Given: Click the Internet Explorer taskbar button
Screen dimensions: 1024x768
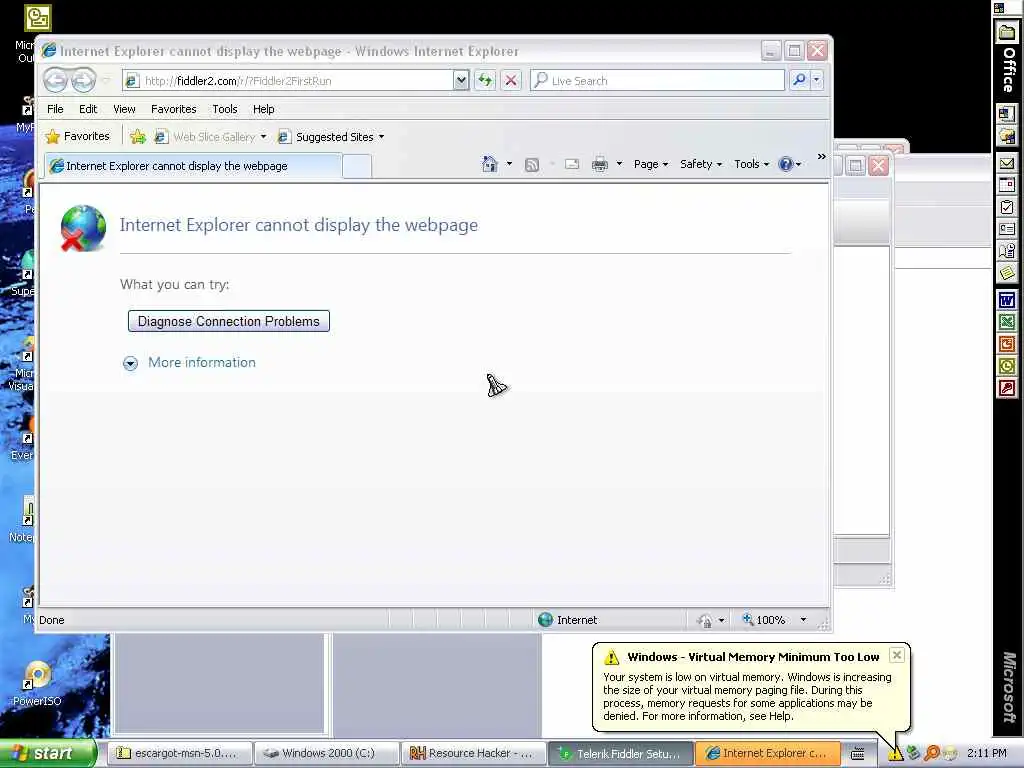Looking at the screenshot, I should tap(768, 753).
